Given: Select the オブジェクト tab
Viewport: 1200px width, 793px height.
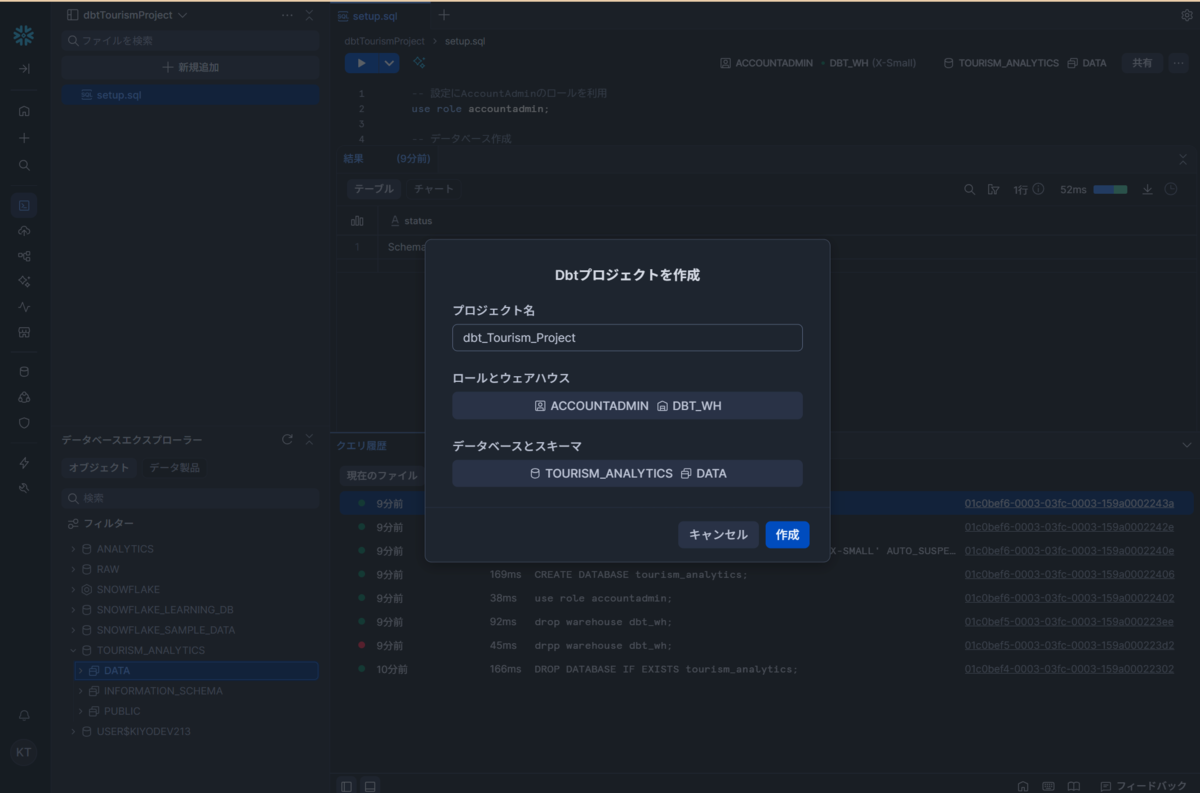Looking at the screenshot, I should (x=99, y=467).
